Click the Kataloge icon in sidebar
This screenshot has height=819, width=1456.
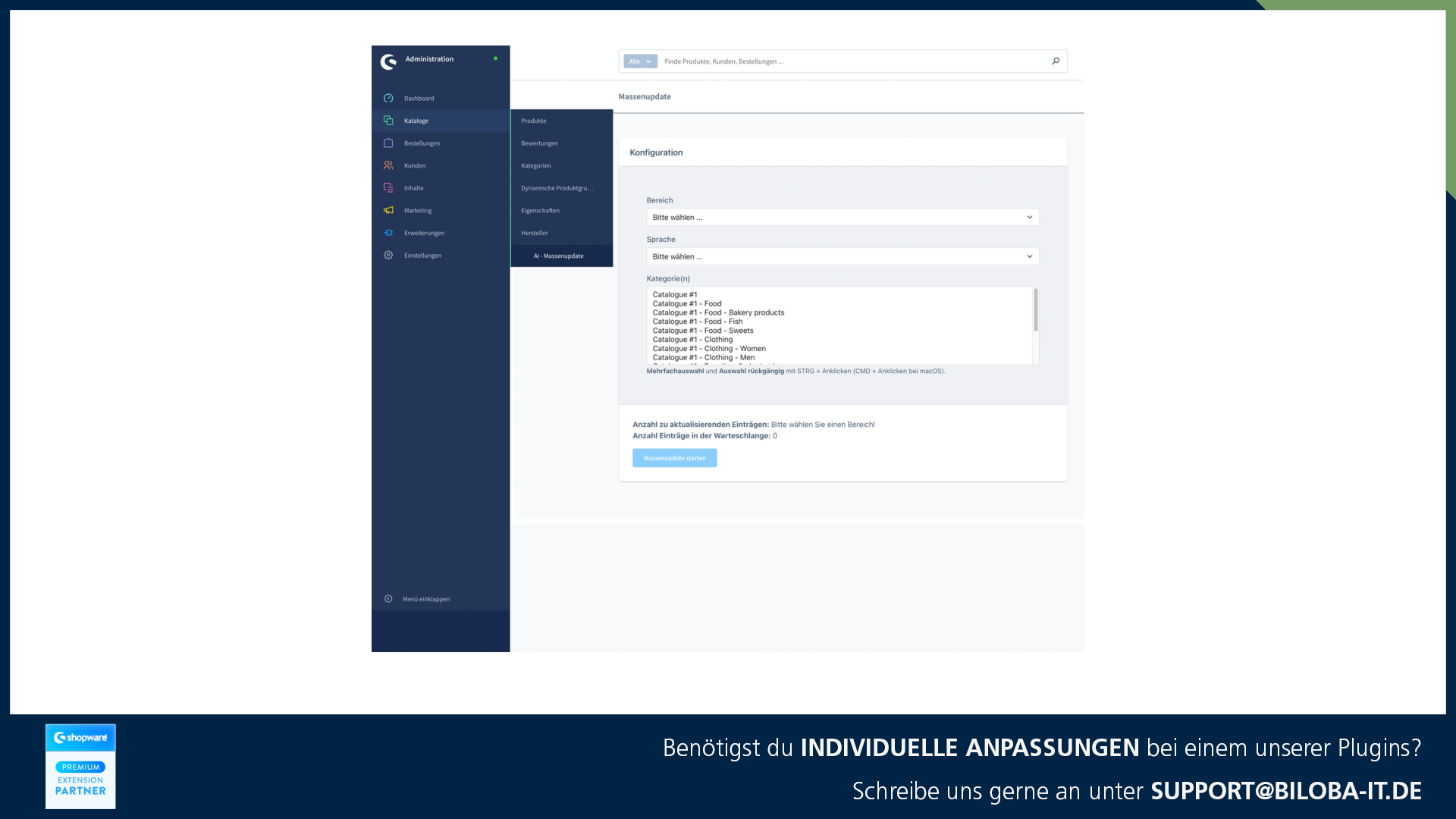[x=388, y=120]
